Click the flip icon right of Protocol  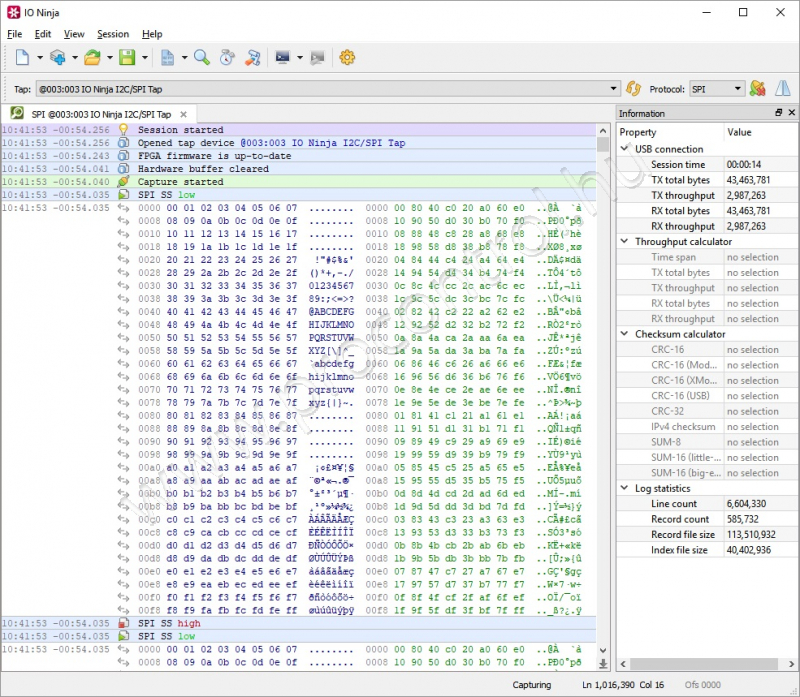pos(781,89)
